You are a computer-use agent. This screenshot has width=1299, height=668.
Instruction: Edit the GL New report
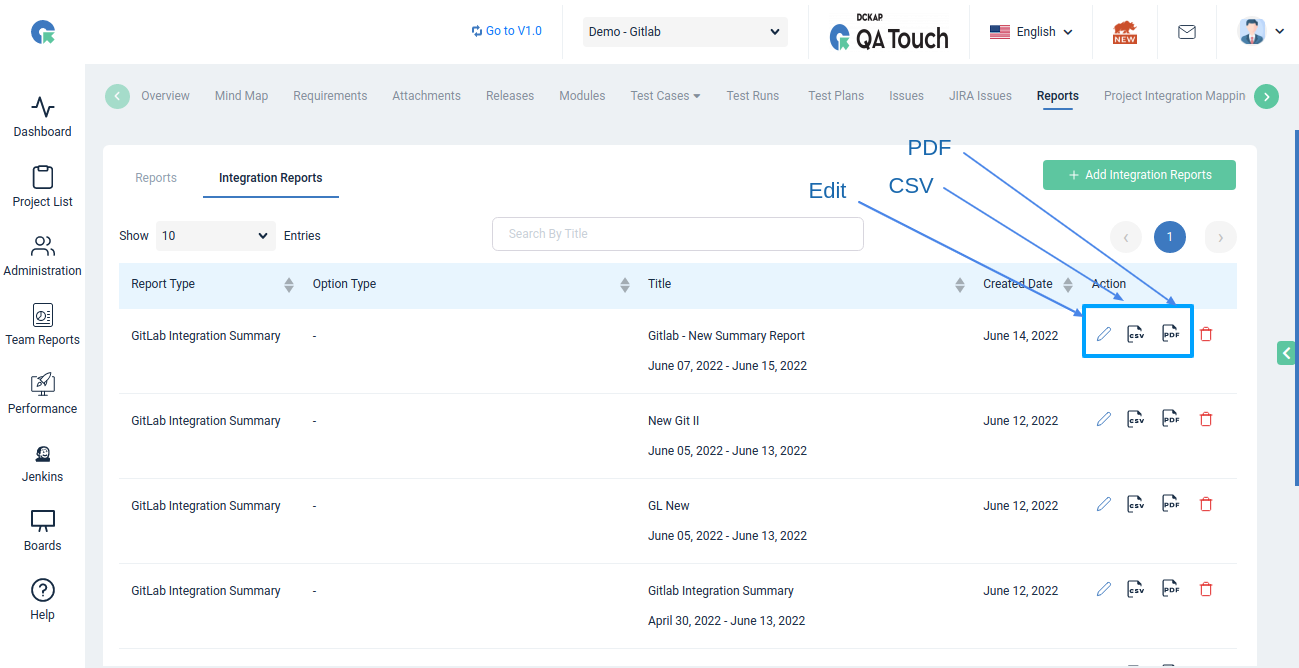1104,504
